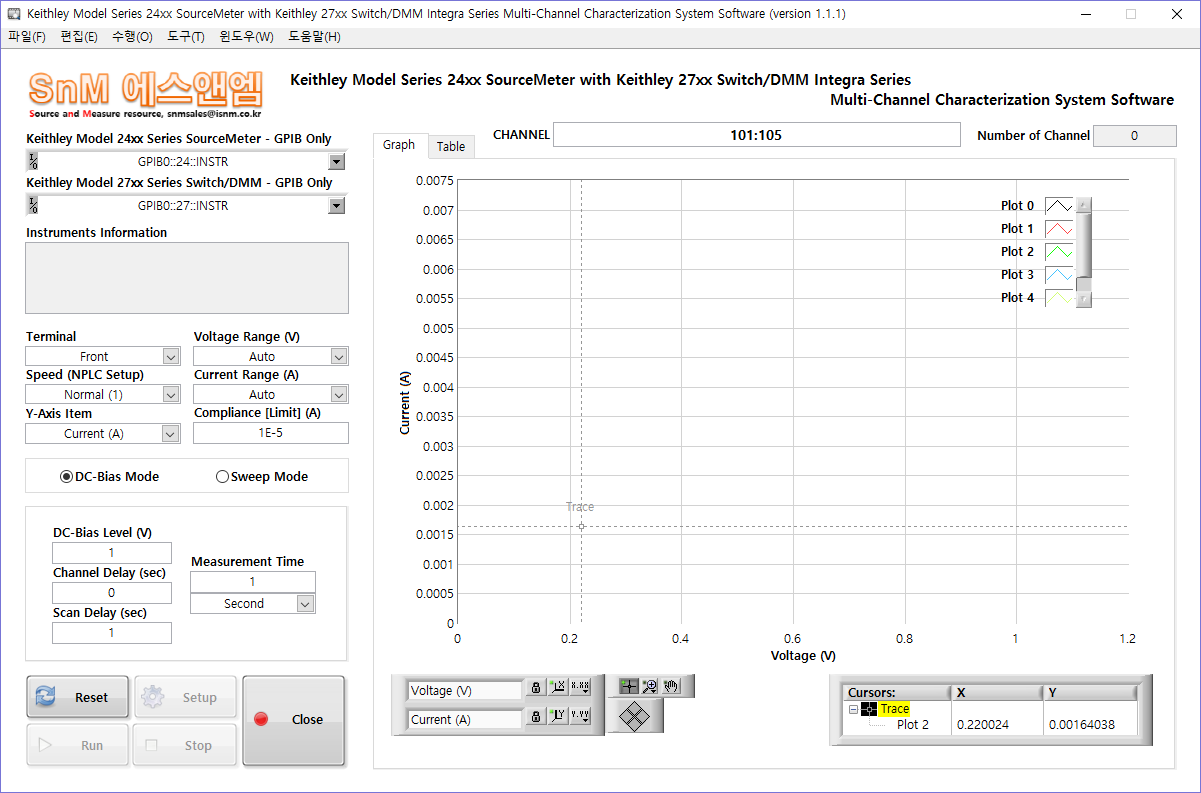Click the diamond cursor mover control
Viewport: 1201px width, 793px height.
click(635, 716)
